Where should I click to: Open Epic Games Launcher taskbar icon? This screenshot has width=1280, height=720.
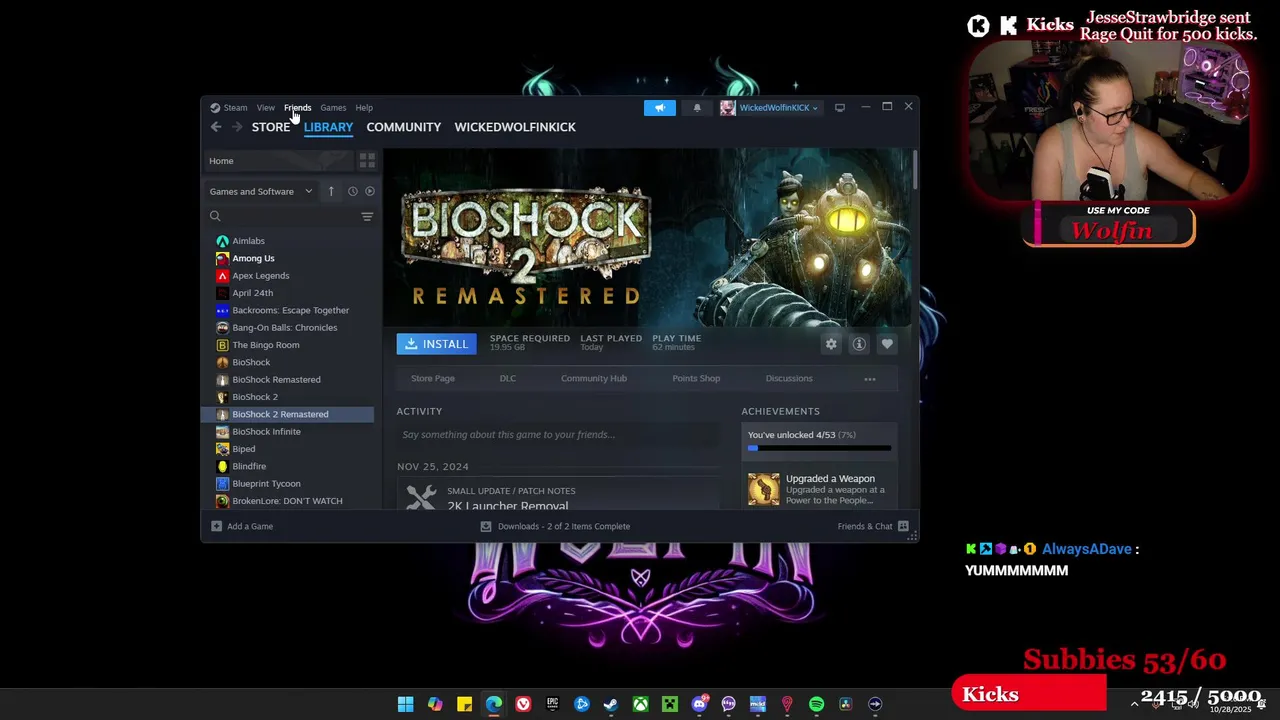[x=552, y=704]
